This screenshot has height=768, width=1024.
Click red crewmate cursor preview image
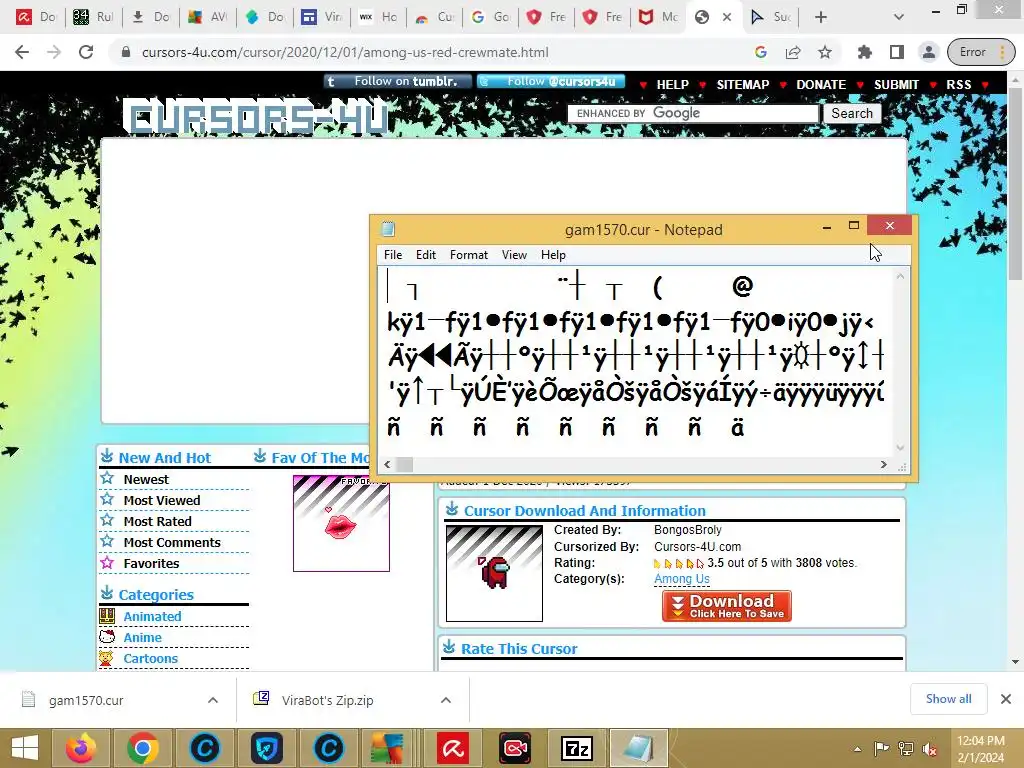click(x=494, y=573)
